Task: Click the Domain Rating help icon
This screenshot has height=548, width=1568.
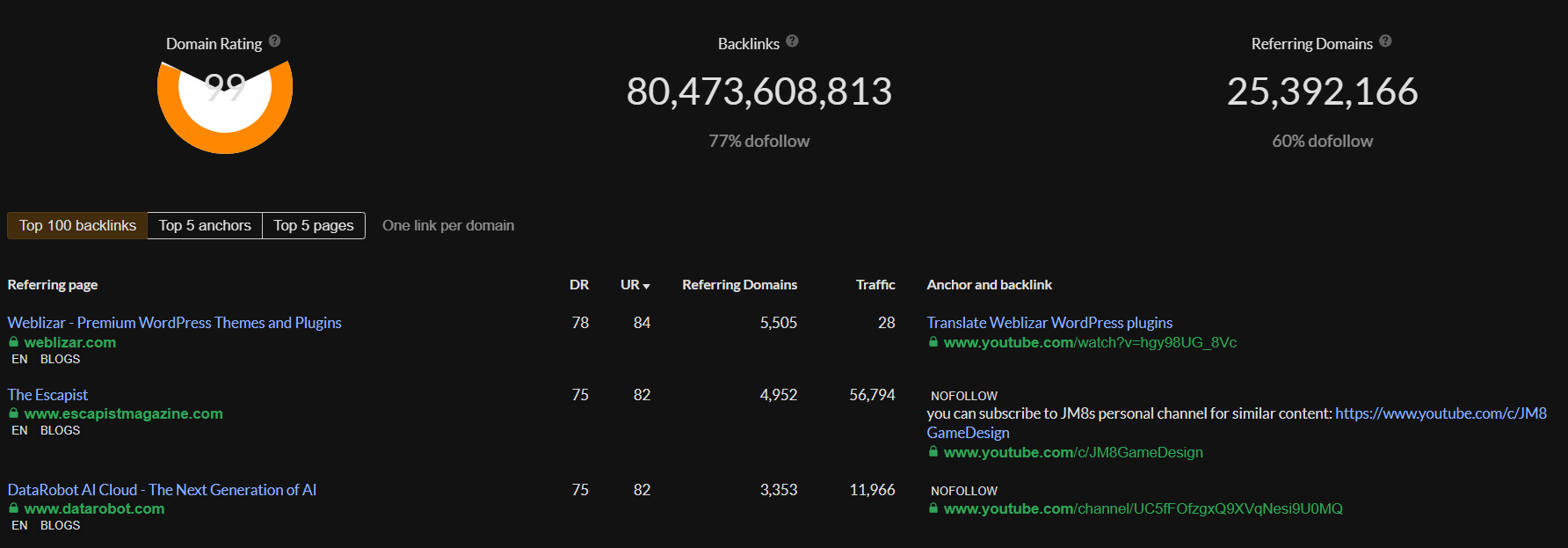Action: (x=275, y=41)
